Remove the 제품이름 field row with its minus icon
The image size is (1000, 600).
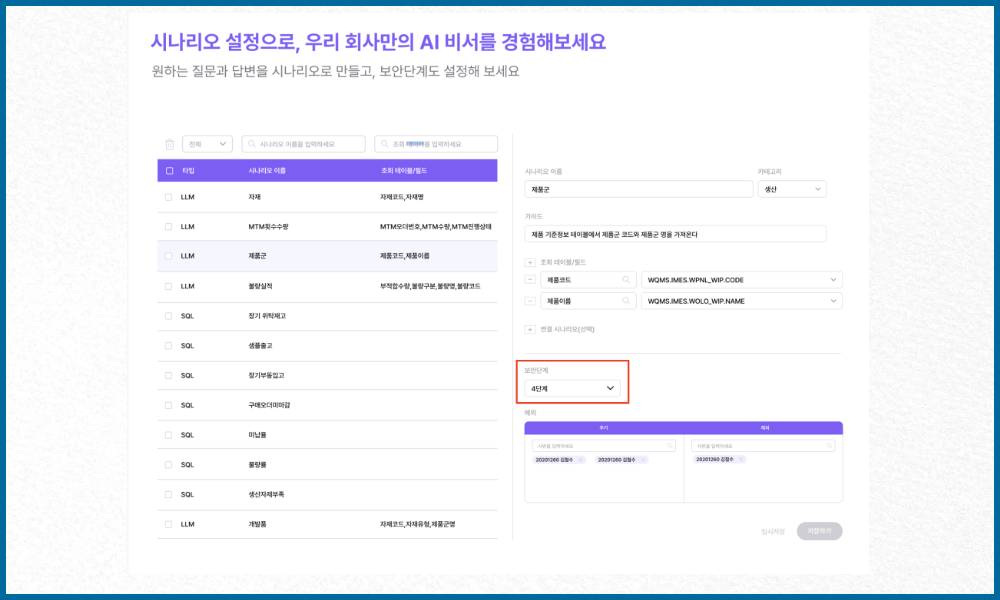(x=530, y=301)
